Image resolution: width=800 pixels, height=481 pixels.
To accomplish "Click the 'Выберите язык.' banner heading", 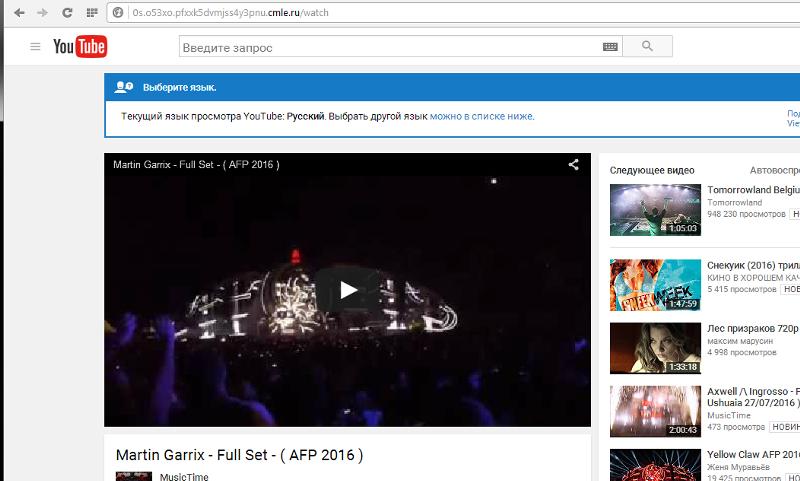I will pyautogui.click(x=180, y=88).
